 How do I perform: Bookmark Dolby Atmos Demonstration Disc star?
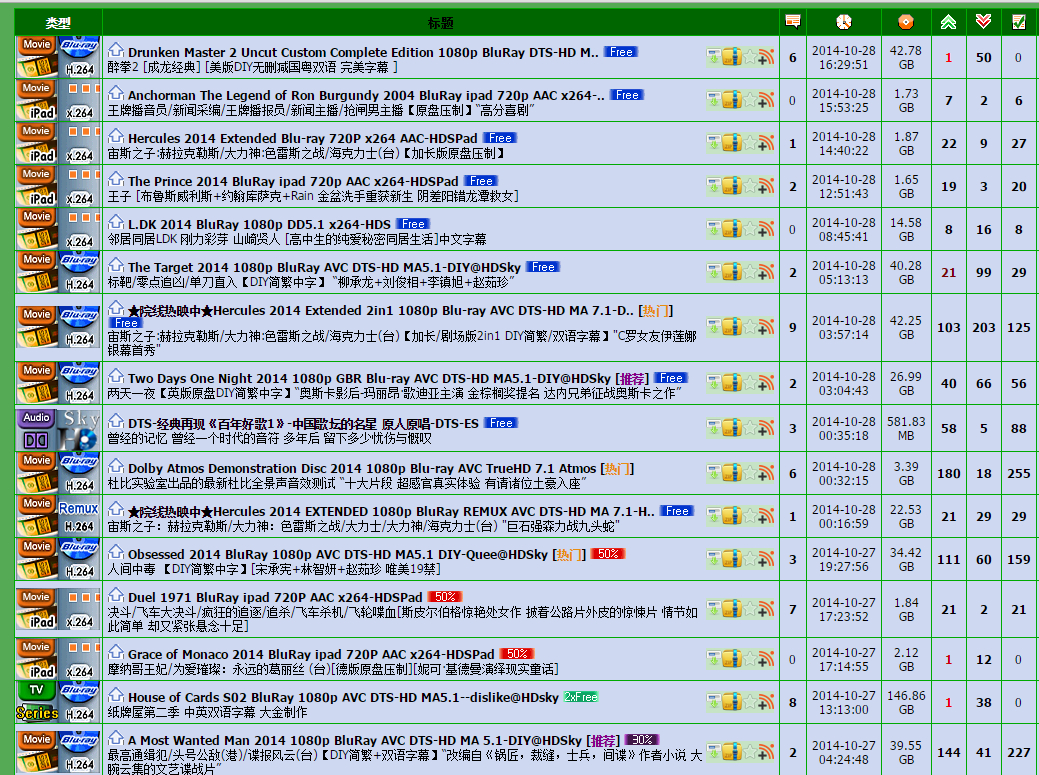[749, 473]
